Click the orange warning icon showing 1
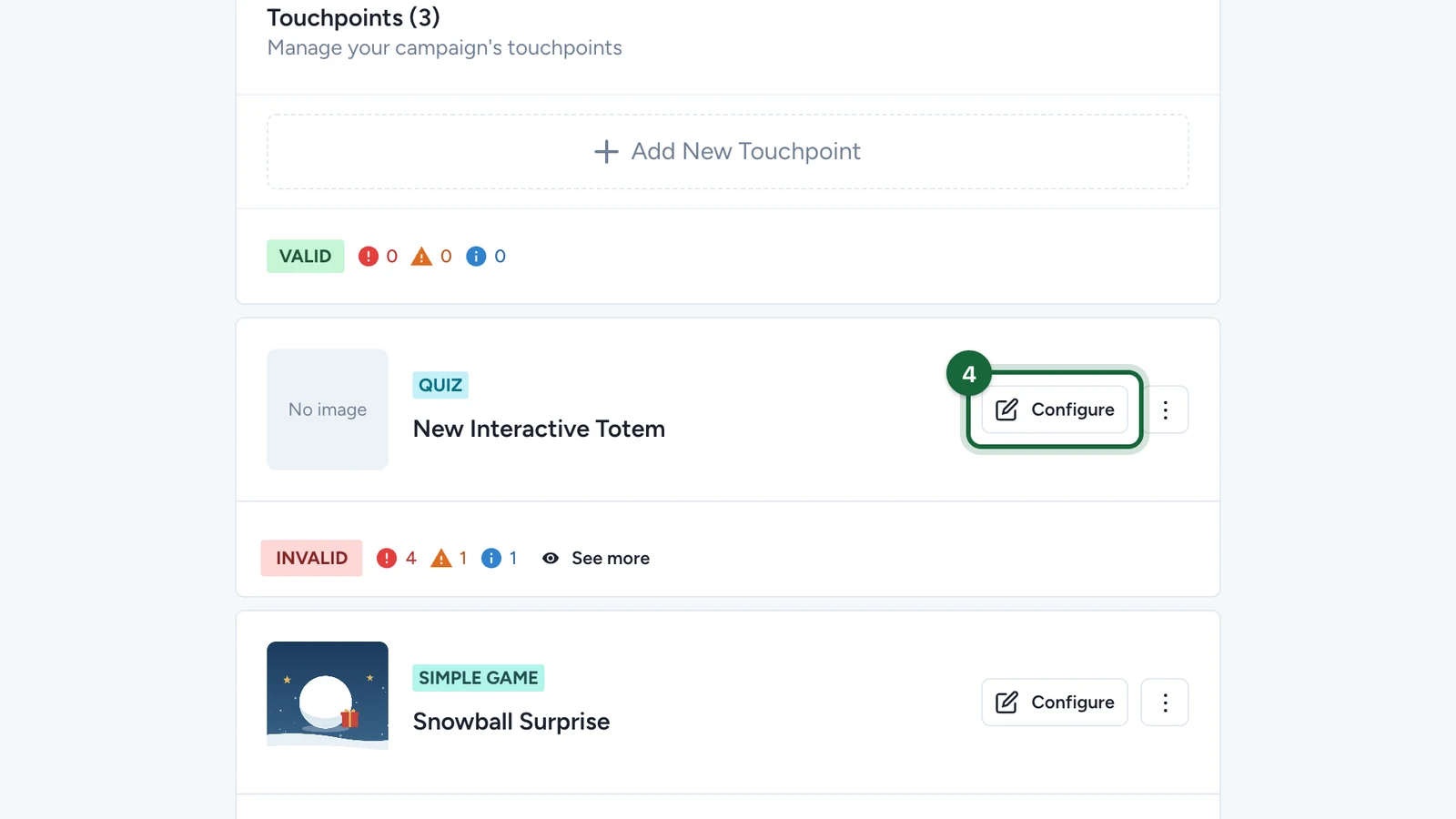Image resolution: width=1456 pixels, height=819 pixels. click(x=441, y=559)
